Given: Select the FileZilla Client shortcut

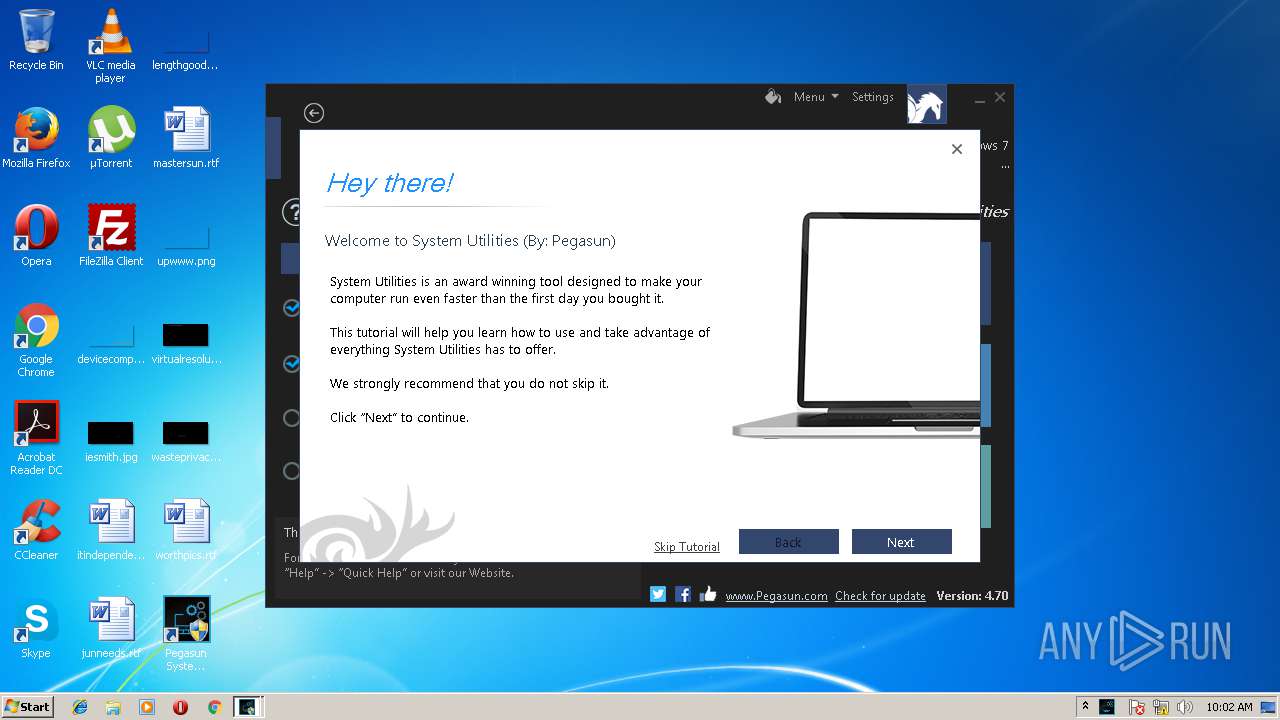Looking at the screenshot, I should pyautogui.click(x=111, y=236).
